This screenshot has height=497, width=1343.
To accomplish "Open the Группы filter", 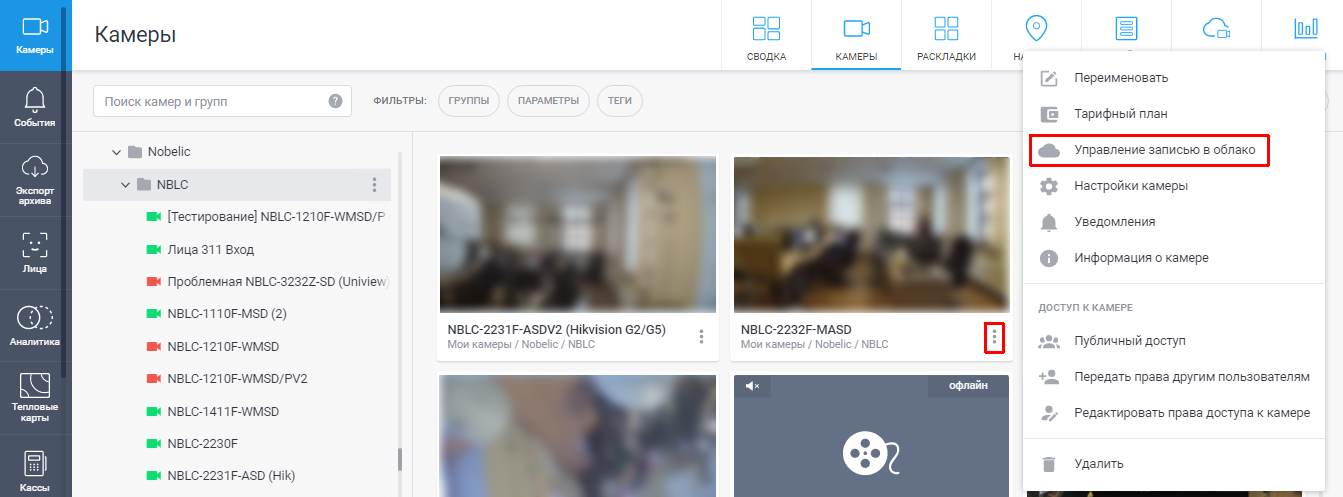I will tap(468, 101).
